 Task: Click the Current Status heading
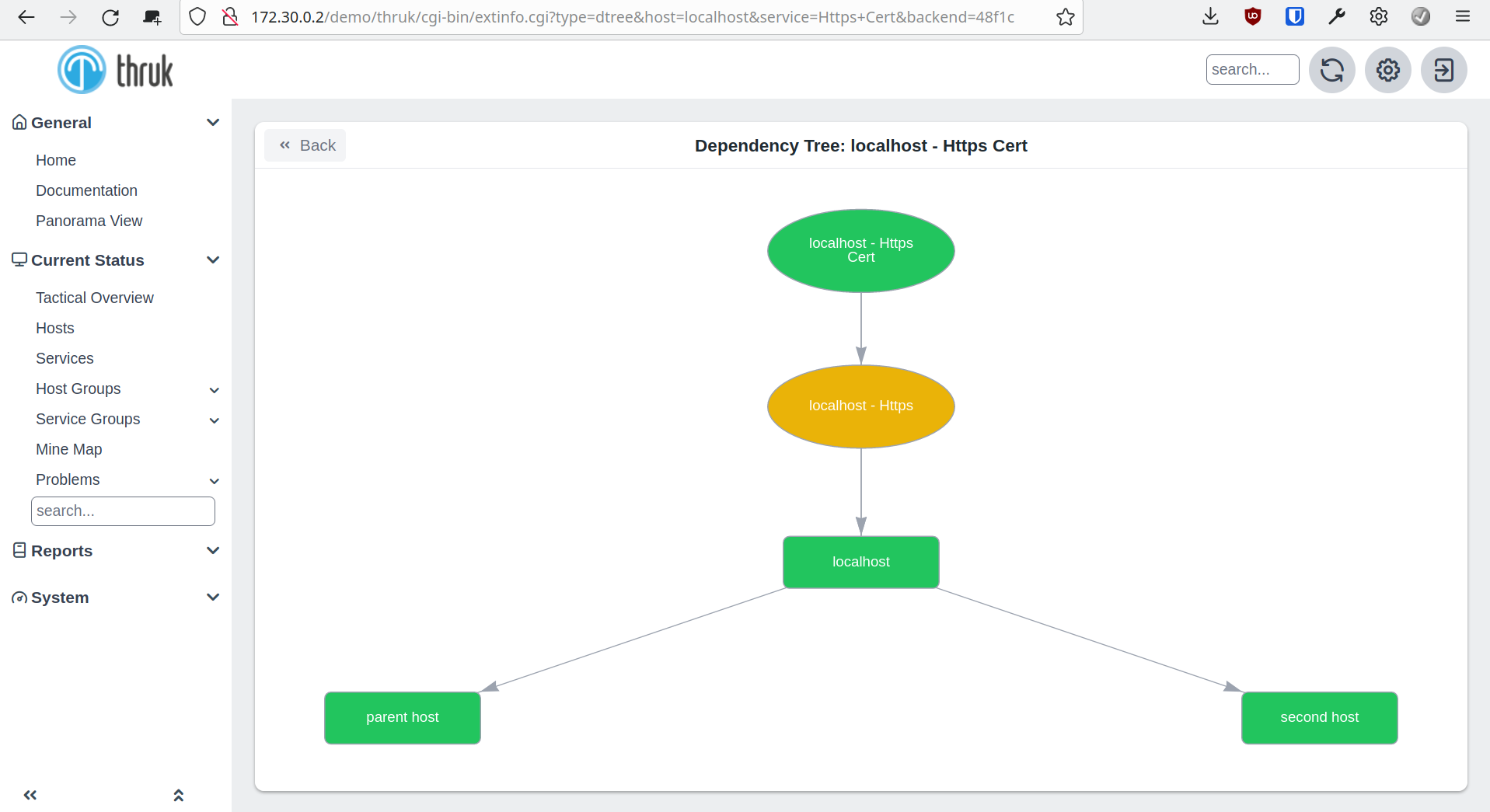pyautogui.click(x=88, y=260)
